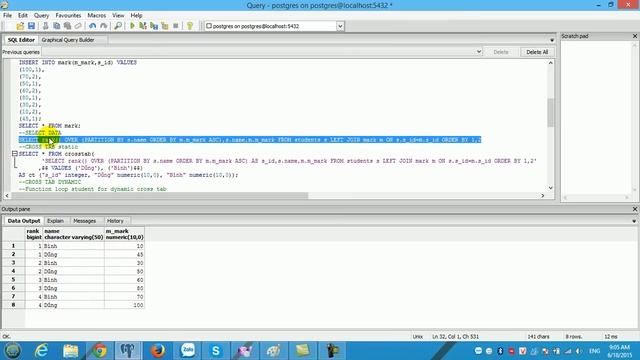The height and width of the screenshot is (360, 640).
Task: Open File Explorer from the taskbar
Action: click(x=71, y=351)
